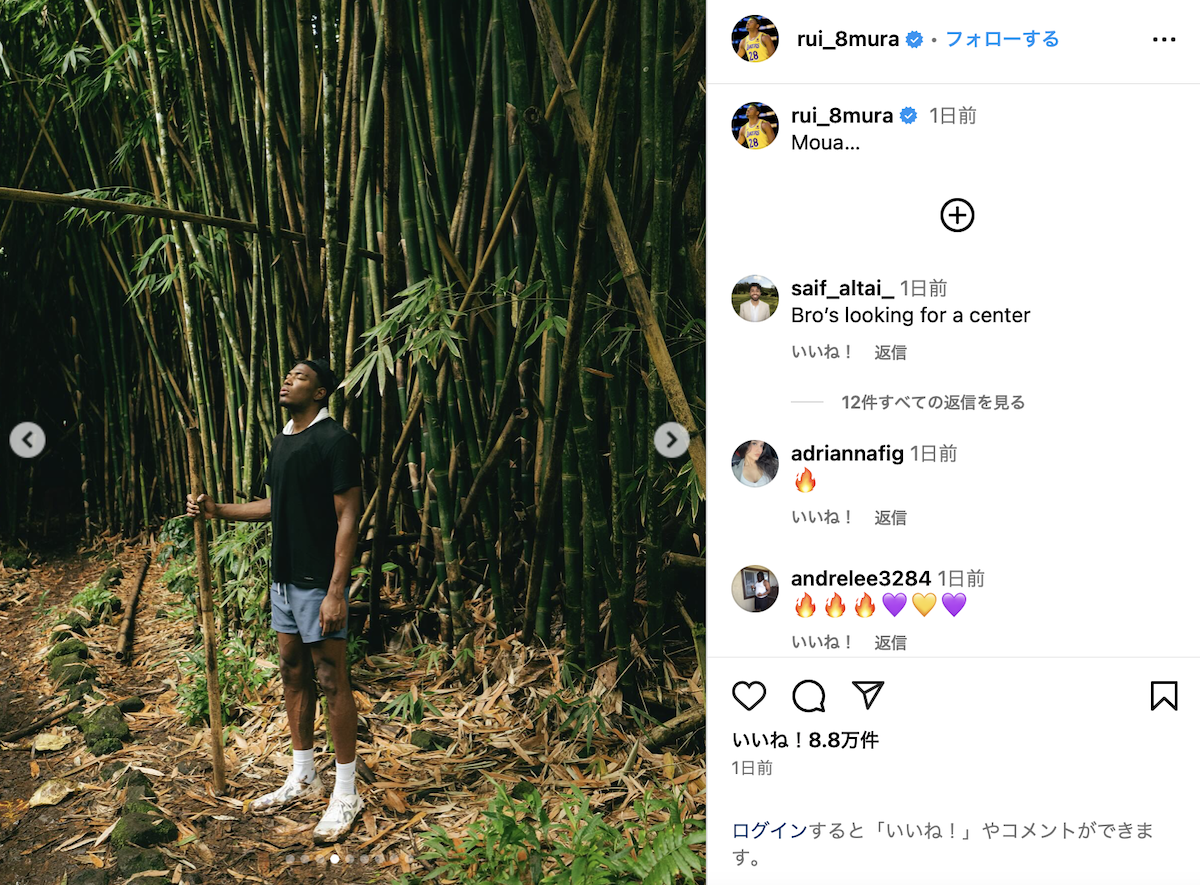The height and width of the screenshot is (885, 1200).
Task: Open the three-dot more options menu
Action: (x=1164, y=40)
